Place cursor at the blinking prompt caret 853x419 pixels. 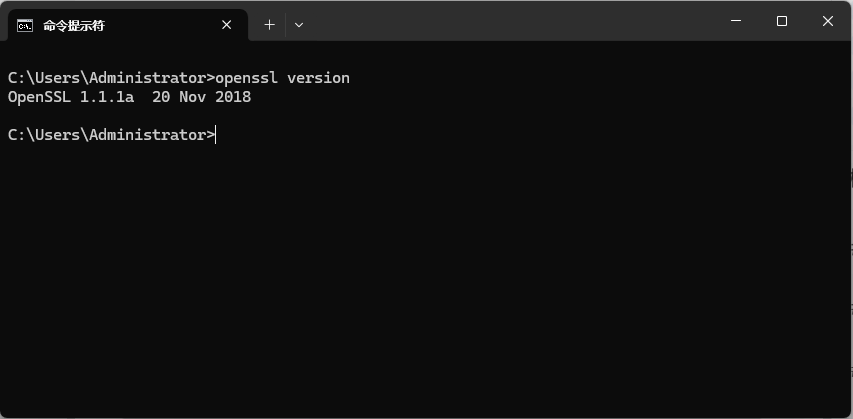click(x=216, y=134)
